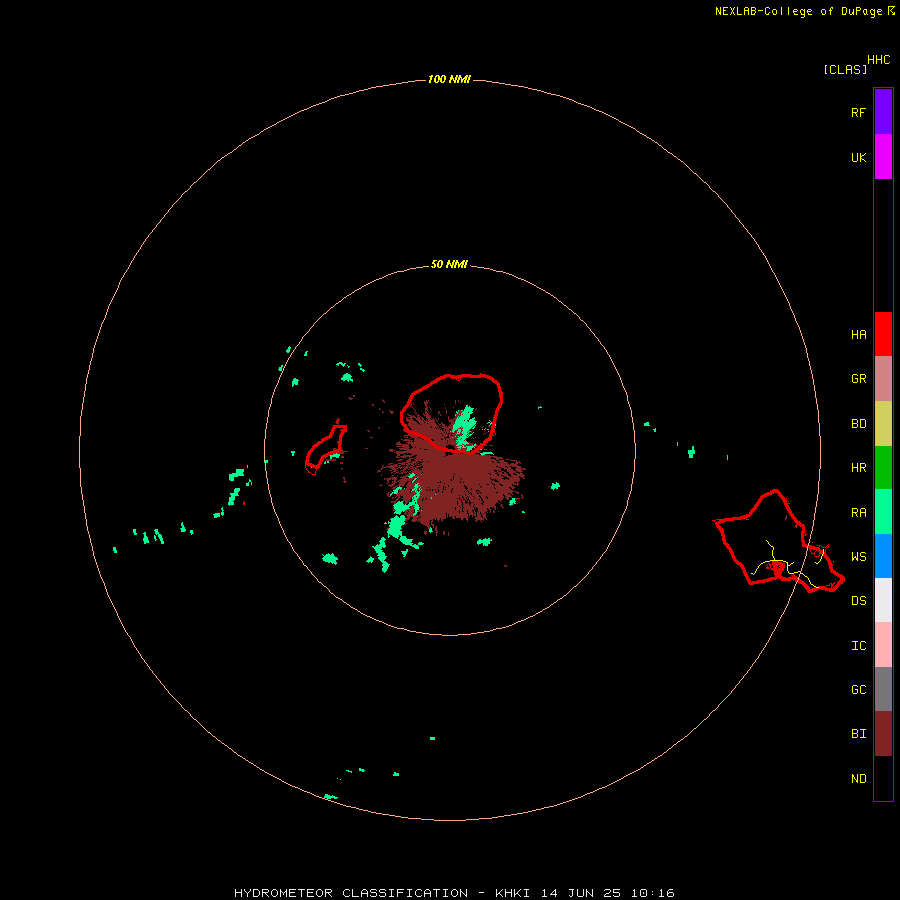This screenshot has height=900, width=900.
Task: Click the NEXLAB-College of DuPage credit
Action: (x=804, y=11)
